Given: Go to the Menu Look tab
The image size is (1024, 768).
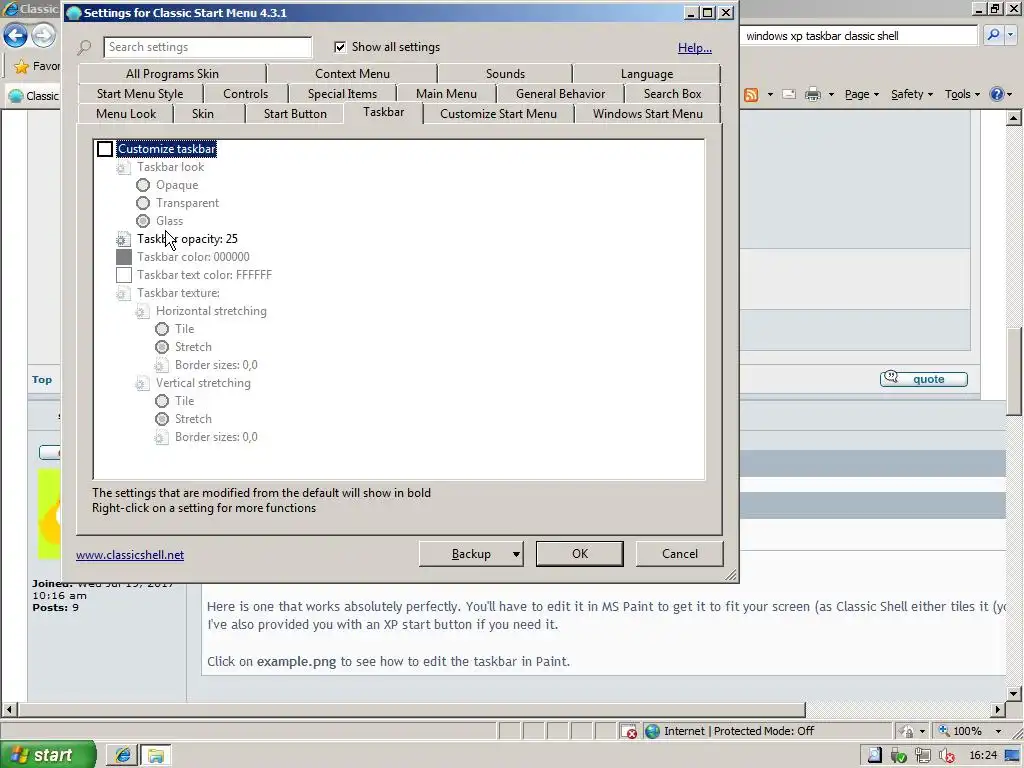Looking at the screenshot, I should click(126, 114).
